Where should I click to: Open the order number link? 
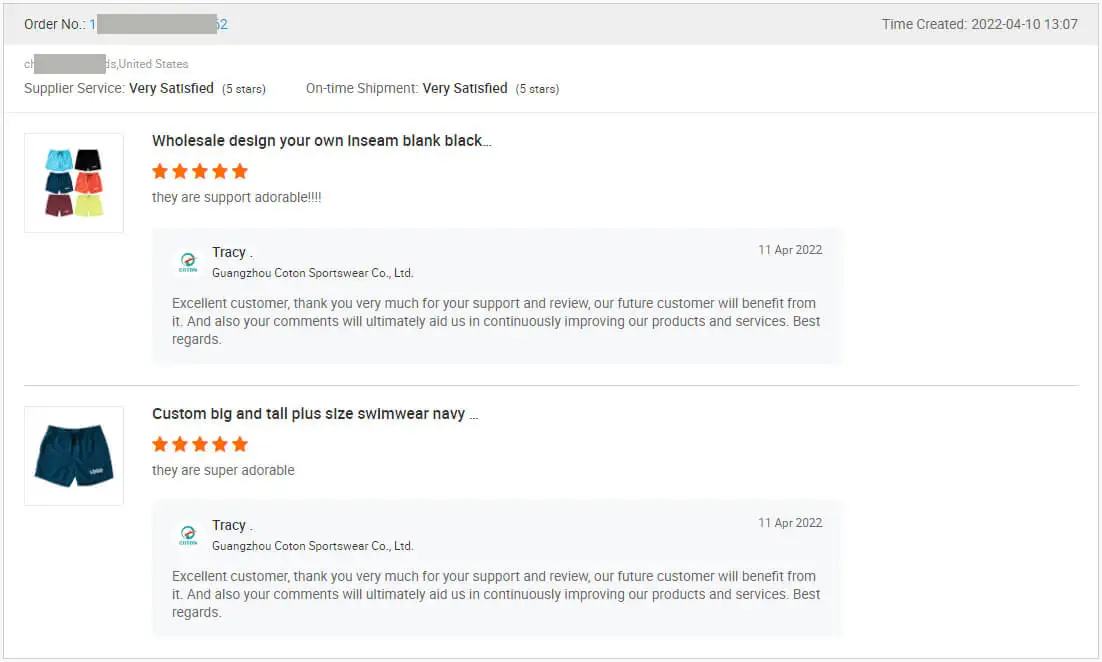[x=158, y=24]
